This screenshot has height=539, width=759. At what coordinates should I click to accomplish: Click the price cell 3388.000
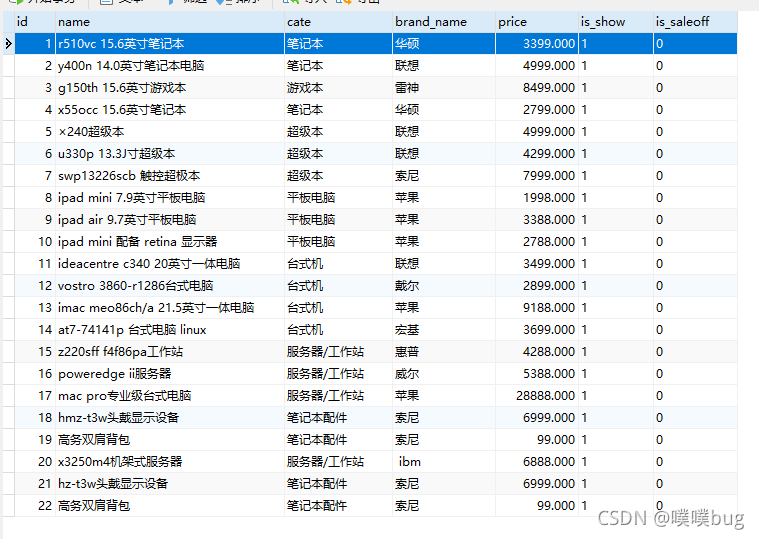tap(536, 220)
